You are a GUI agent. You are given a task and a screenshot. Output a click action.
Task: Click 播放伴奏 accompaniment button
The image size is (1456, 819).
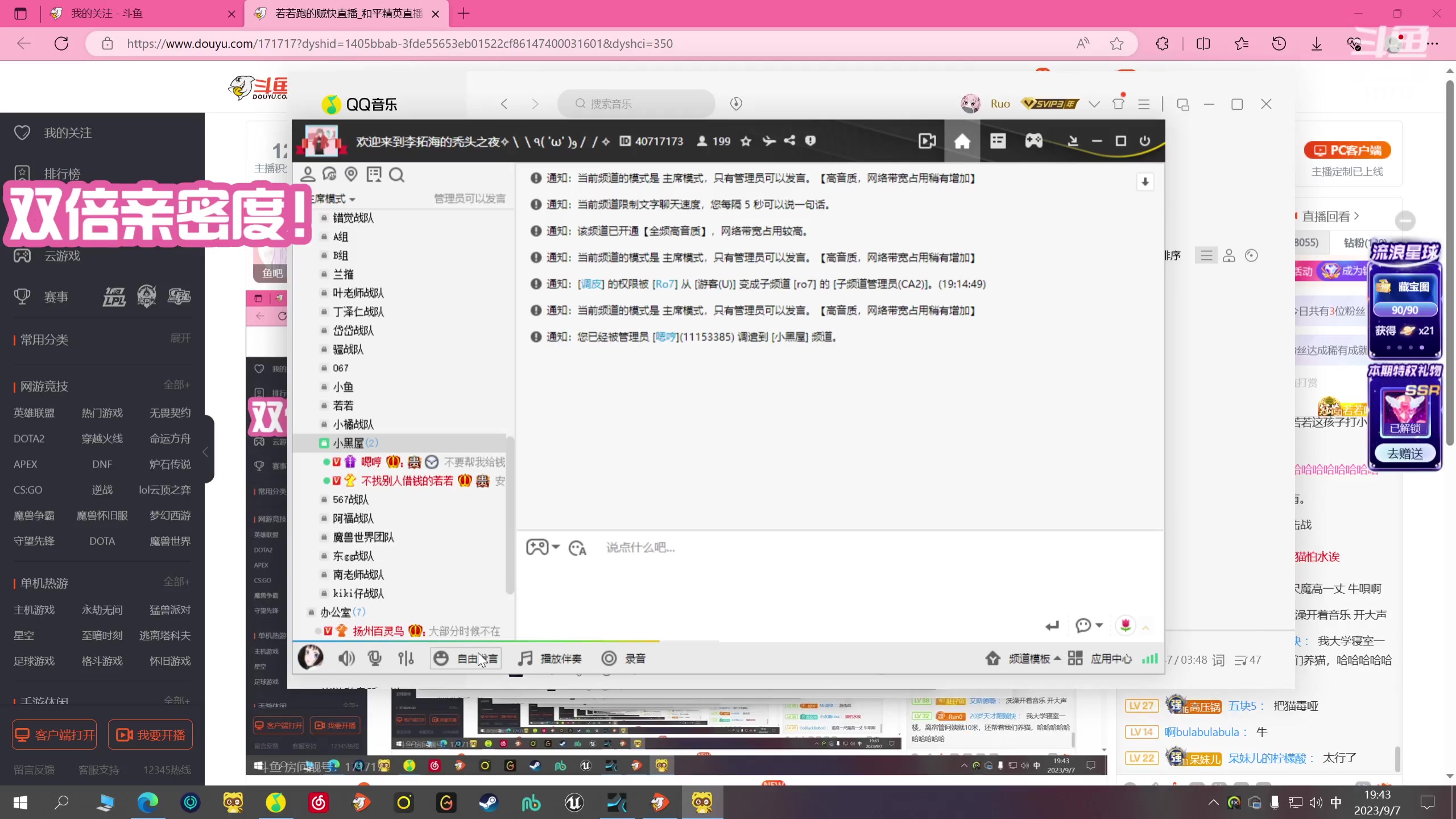click(x=549, y=659)
